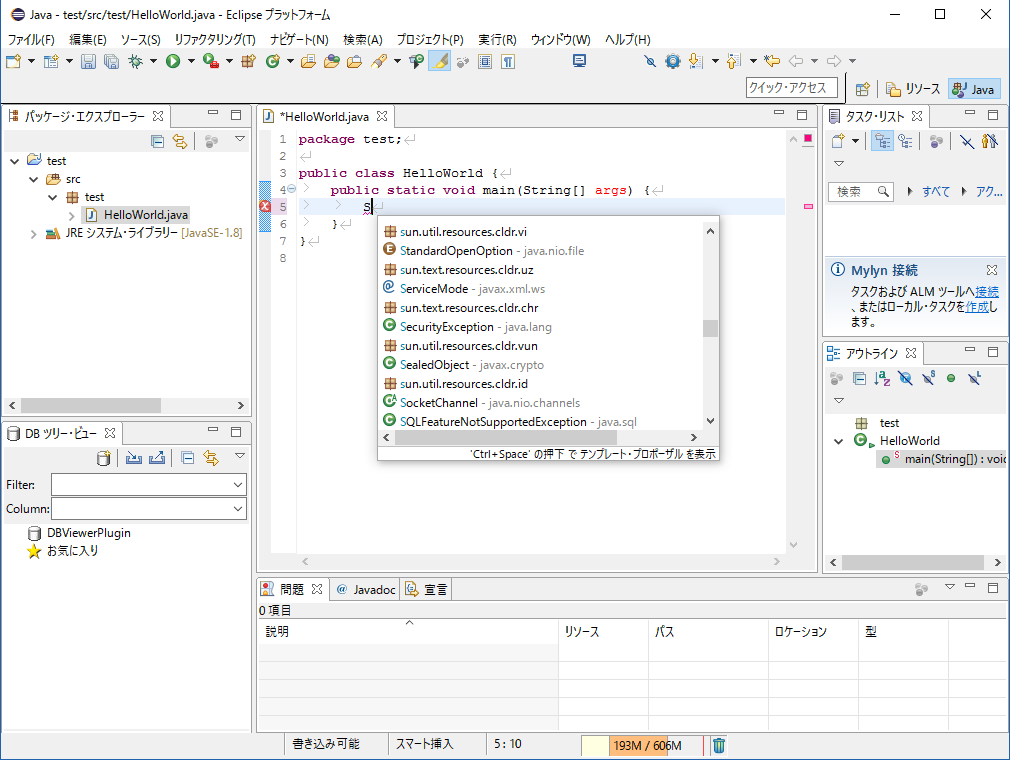Viewport: 1010px width, 760px height.
Task: Open the Filter combo box dropdown
Action: (237, 484)
